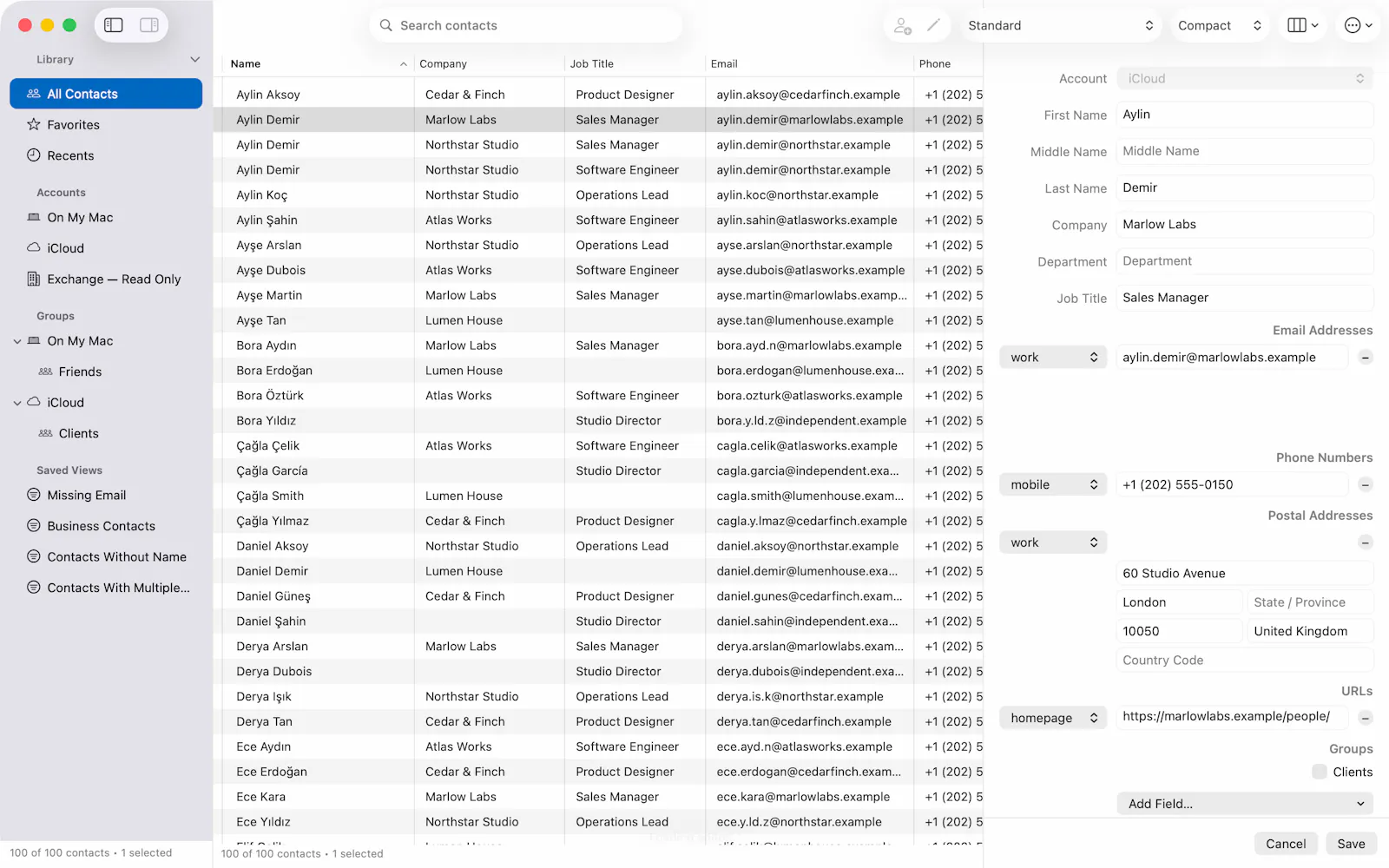
Task: Remove the work postal address entry
Action: coord(1366,542)
